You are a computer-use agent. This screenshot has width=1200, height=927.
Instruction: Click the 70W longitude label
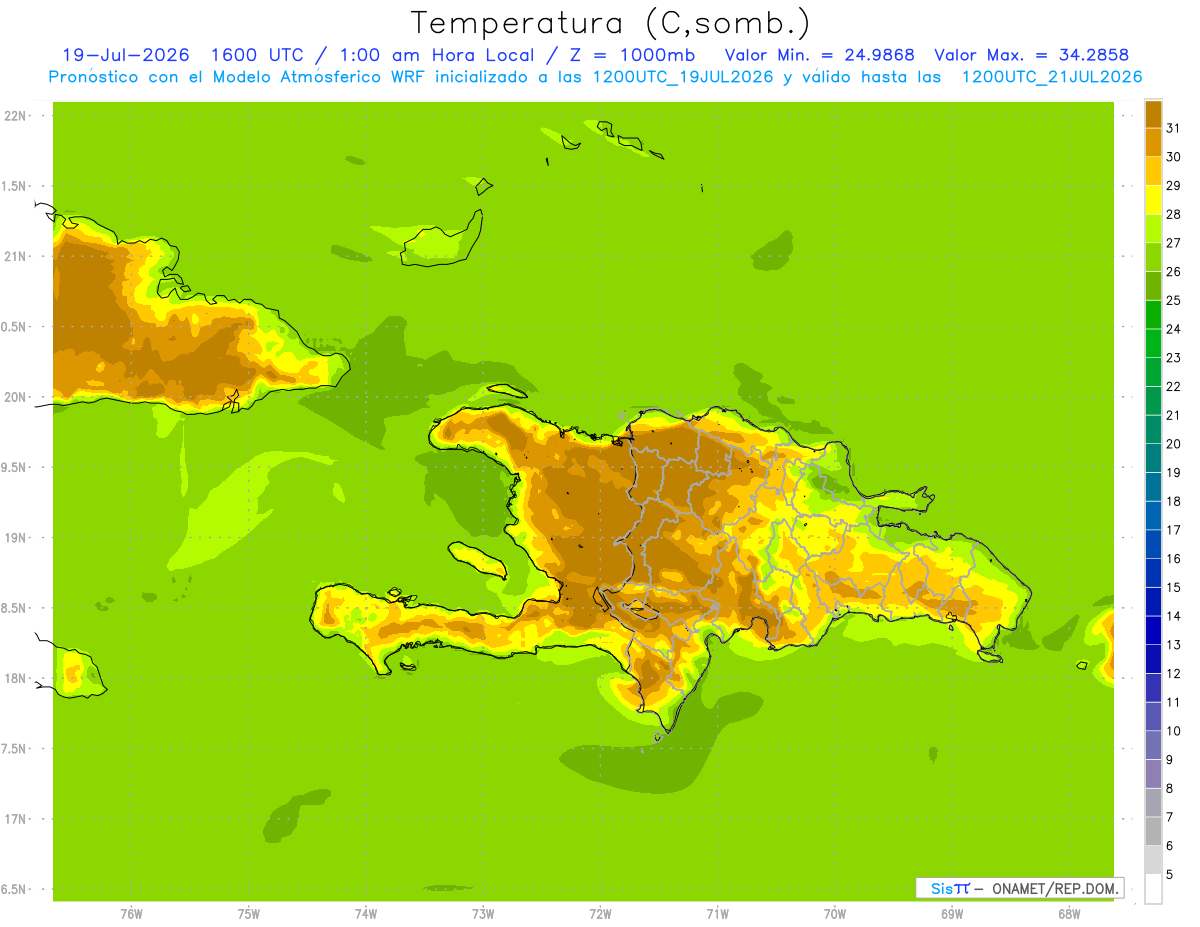tap(834, 913)
